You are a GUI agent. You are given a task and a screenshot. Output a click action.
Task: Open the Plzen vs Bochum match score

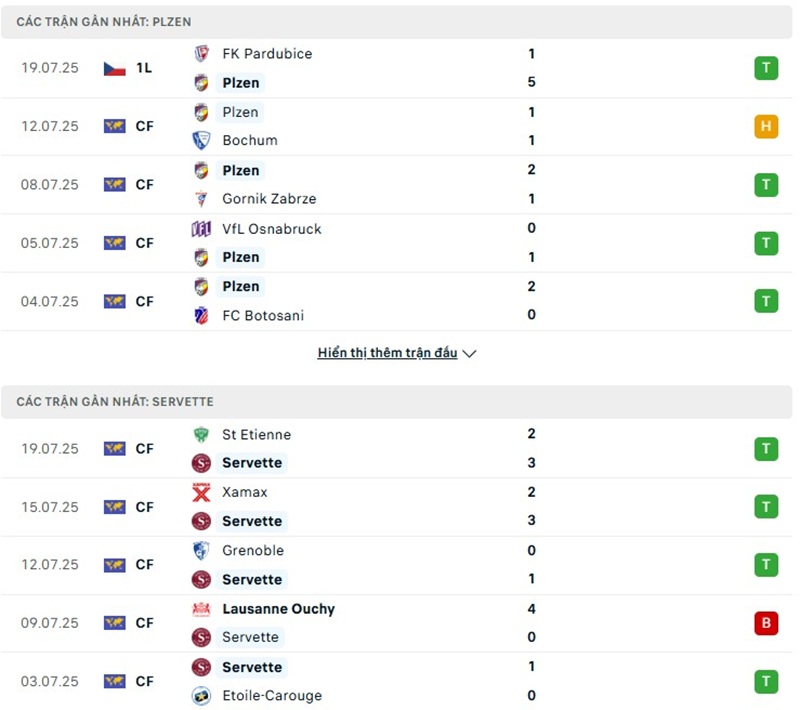531,126
